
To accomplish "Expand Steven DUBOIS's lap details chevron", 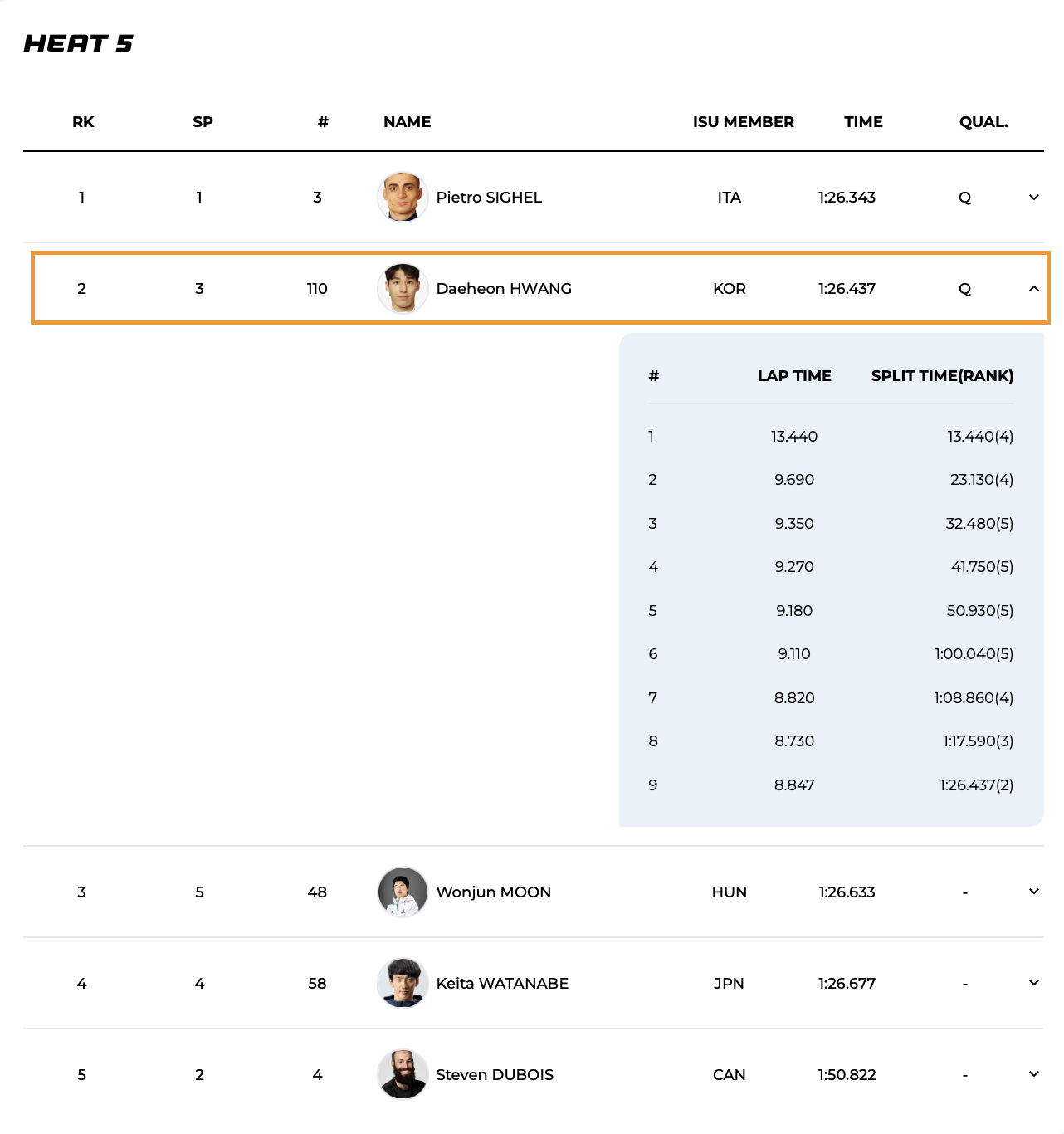I will pyautogui.click(x=1033, y=1074).
